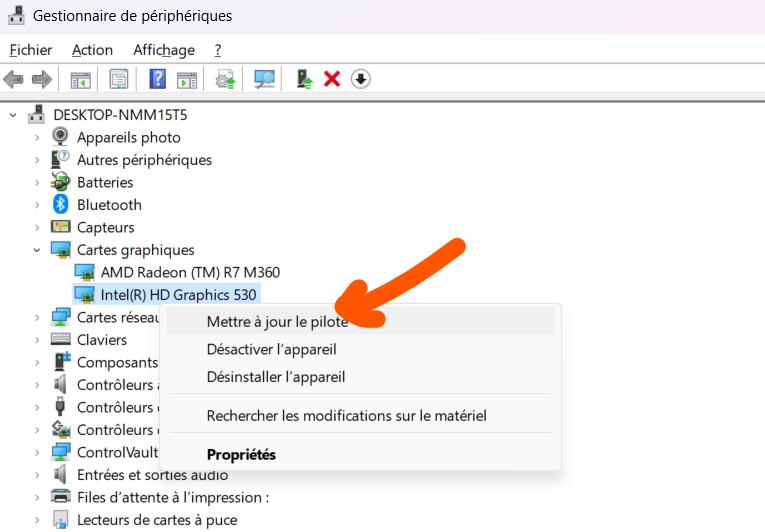
Task: Click the red X Uninstall device icon
Action: (332, 79)
